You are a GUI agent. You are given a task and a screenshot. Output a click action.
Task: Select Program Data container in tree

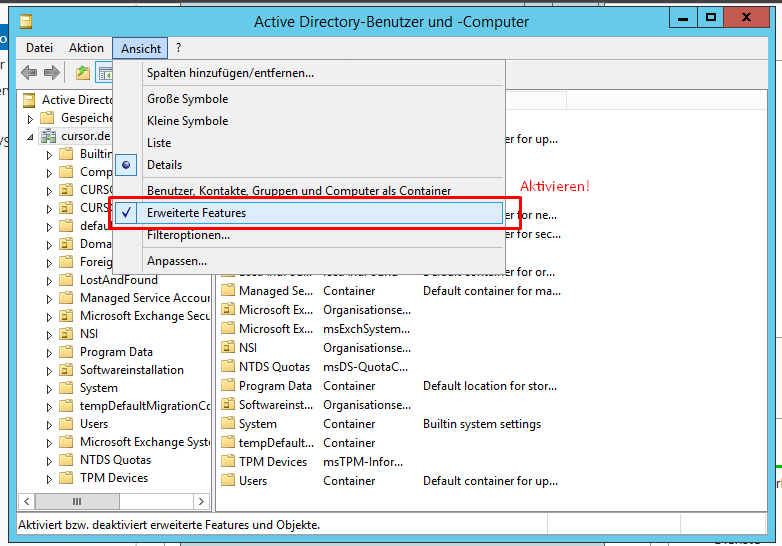click(116, 352)
